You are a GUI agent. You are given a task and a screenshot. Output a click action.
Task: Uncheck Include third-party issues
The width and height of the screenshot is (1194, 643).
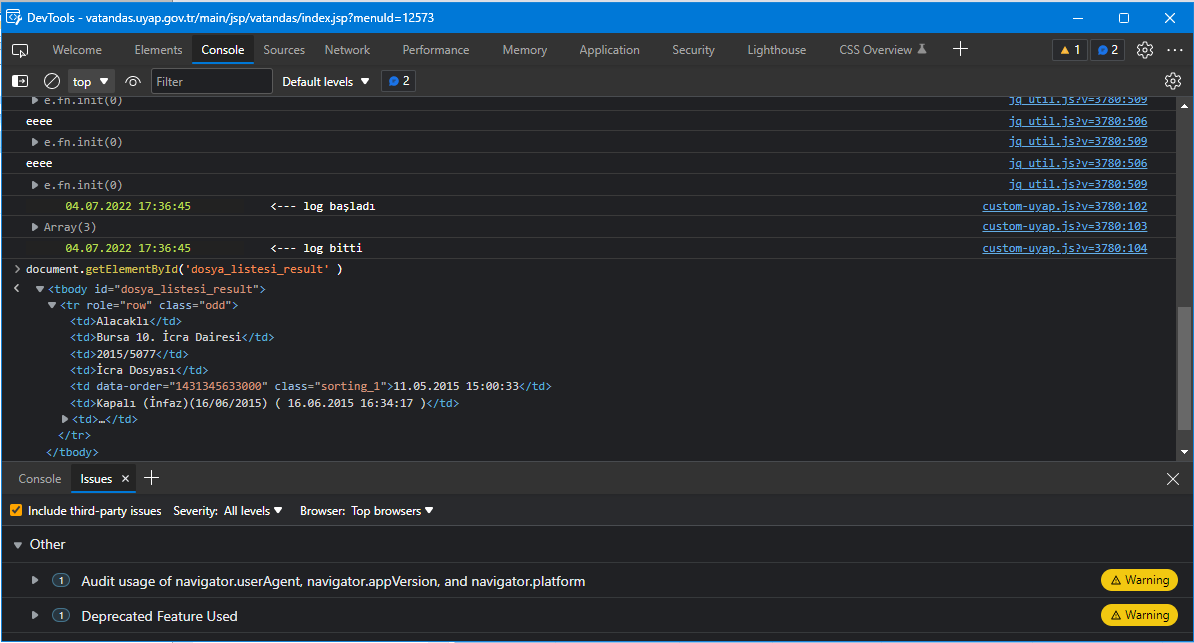pos(16,510)
